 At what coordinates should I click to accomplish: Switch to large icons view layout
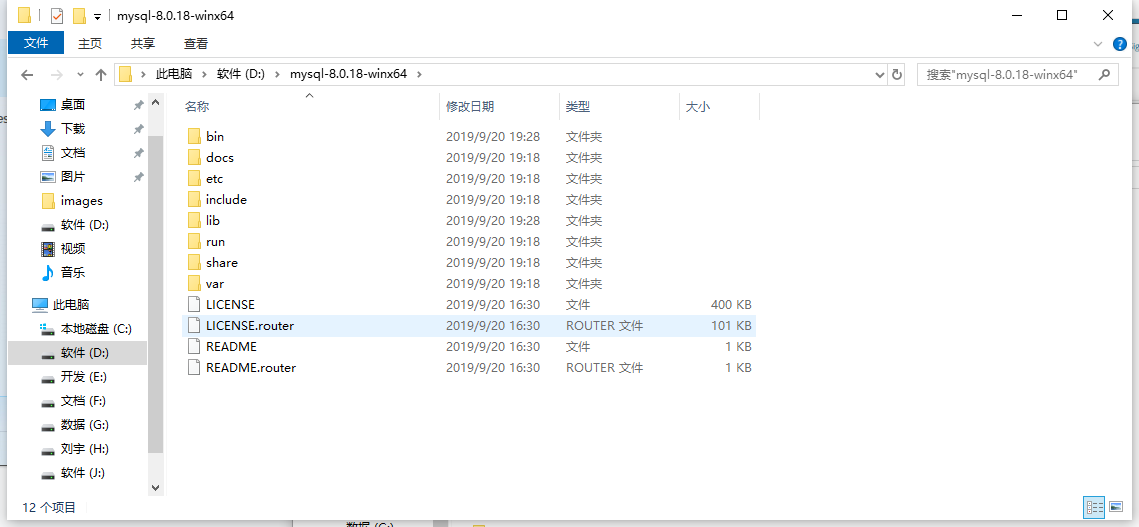tap(1116, 507)
